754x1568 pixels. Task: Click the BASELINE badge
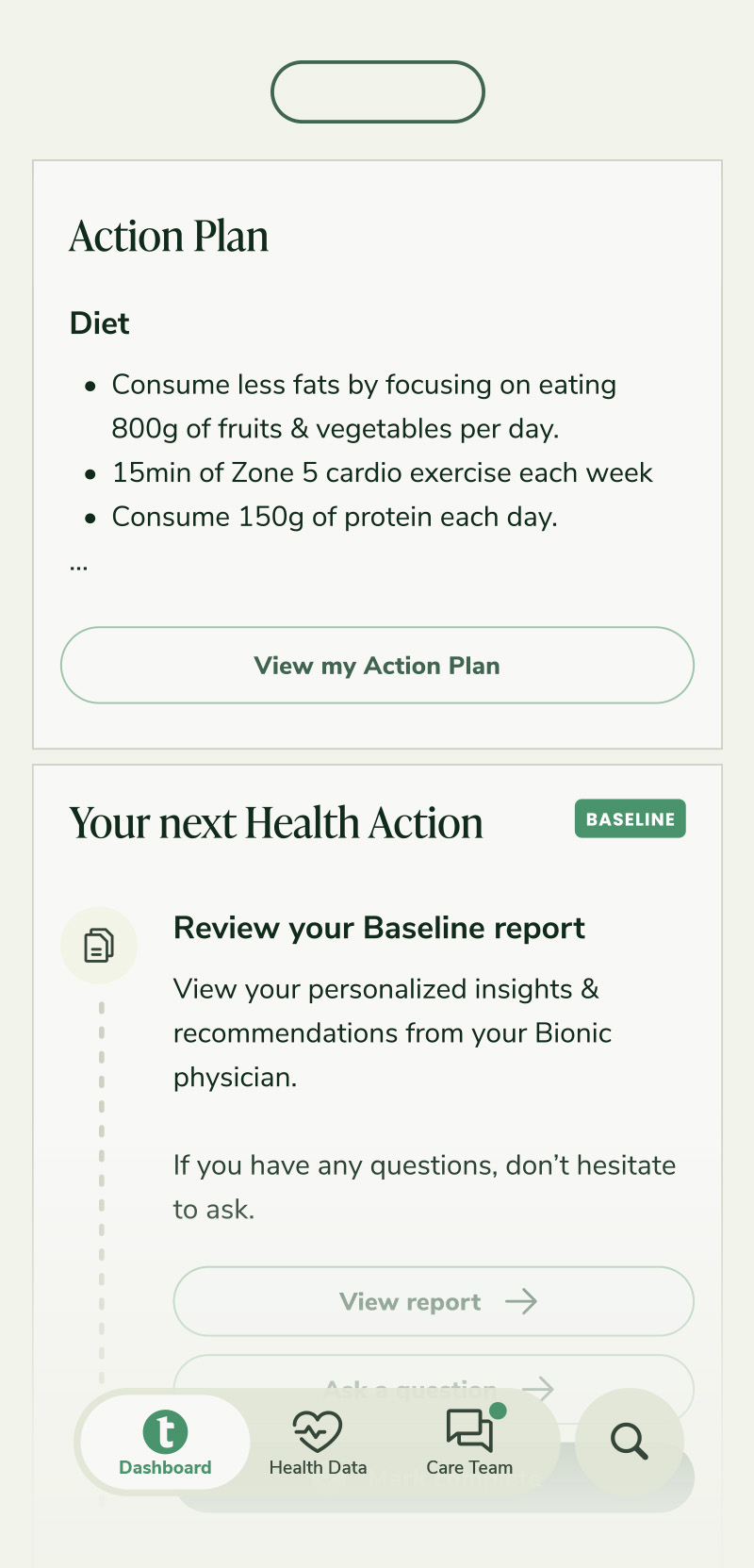point(630,819)
